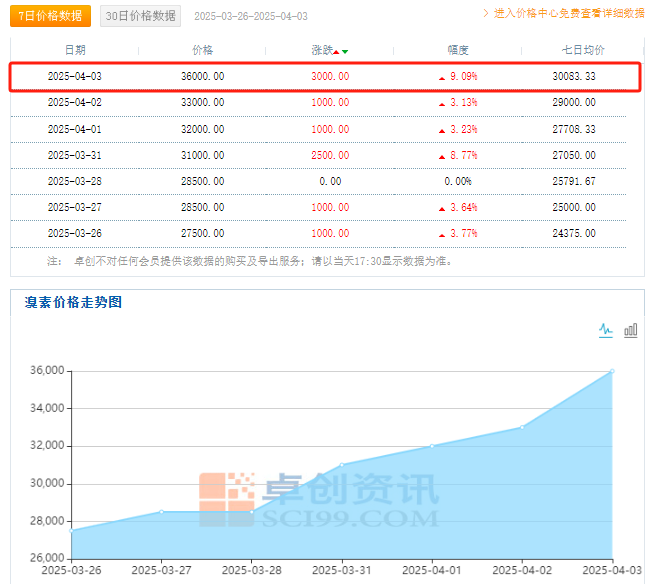
Task: Click the 36000.00 price cell
Action: click(x=202, y=76)
